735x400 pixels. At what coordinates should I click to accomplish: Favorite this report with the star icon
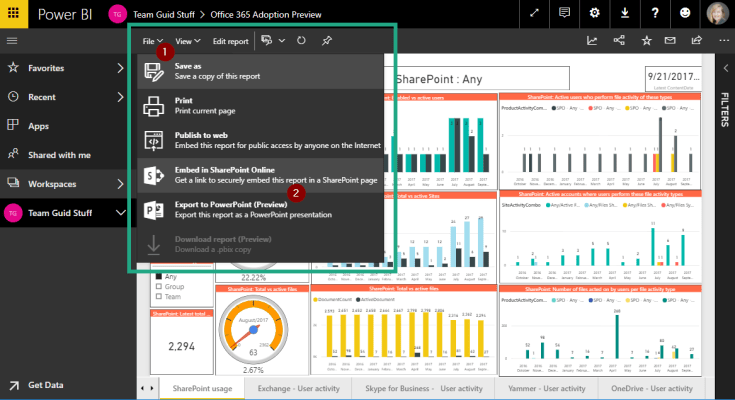click(646, 41)
